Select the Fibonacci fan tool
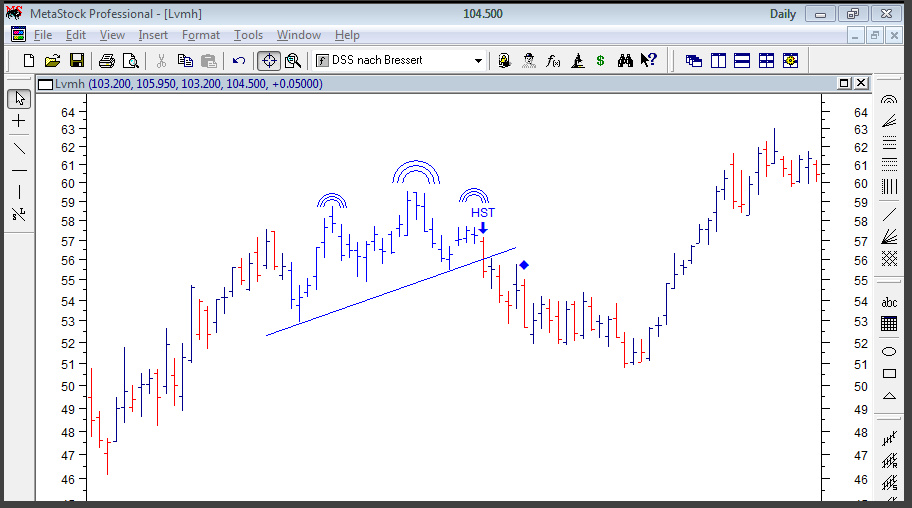The height and width of the screenshot is (508, 912). click(889, 120)
